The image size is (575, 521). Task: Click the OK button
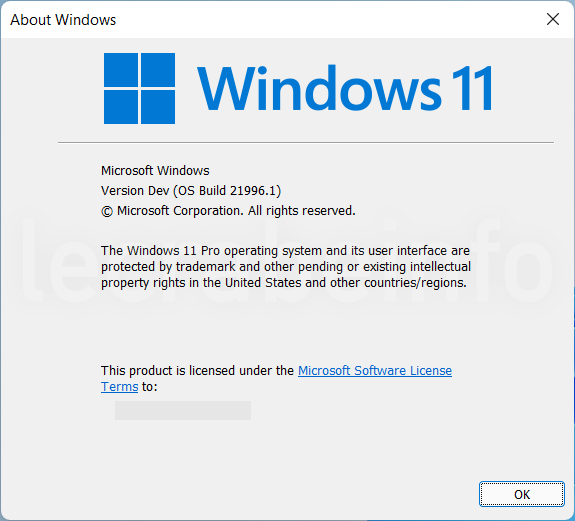point(521,494)
